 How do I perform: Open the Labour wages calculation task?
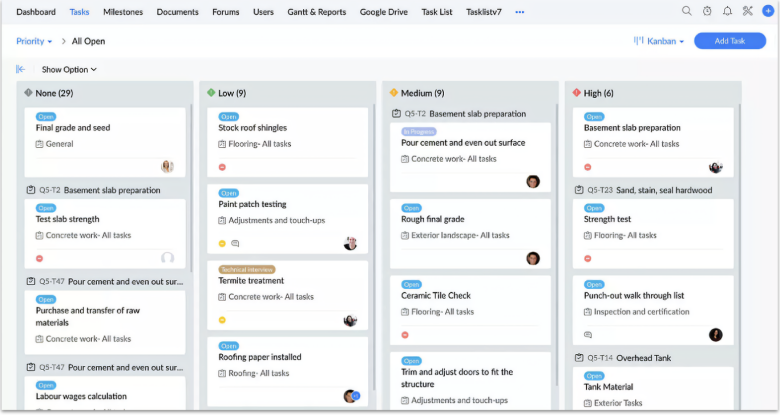pos(81,396)
